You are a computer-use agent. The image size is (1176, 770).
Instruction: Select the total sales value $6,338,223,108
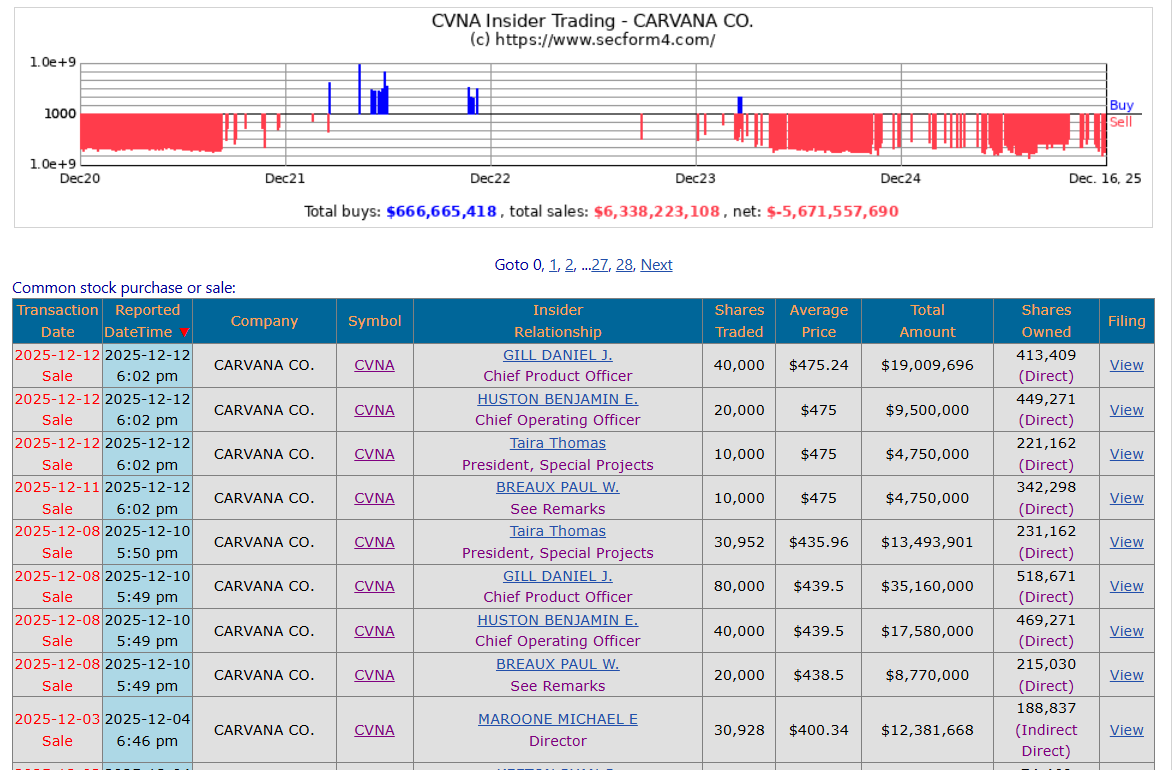pyautogui.click(x=656, y=211)
